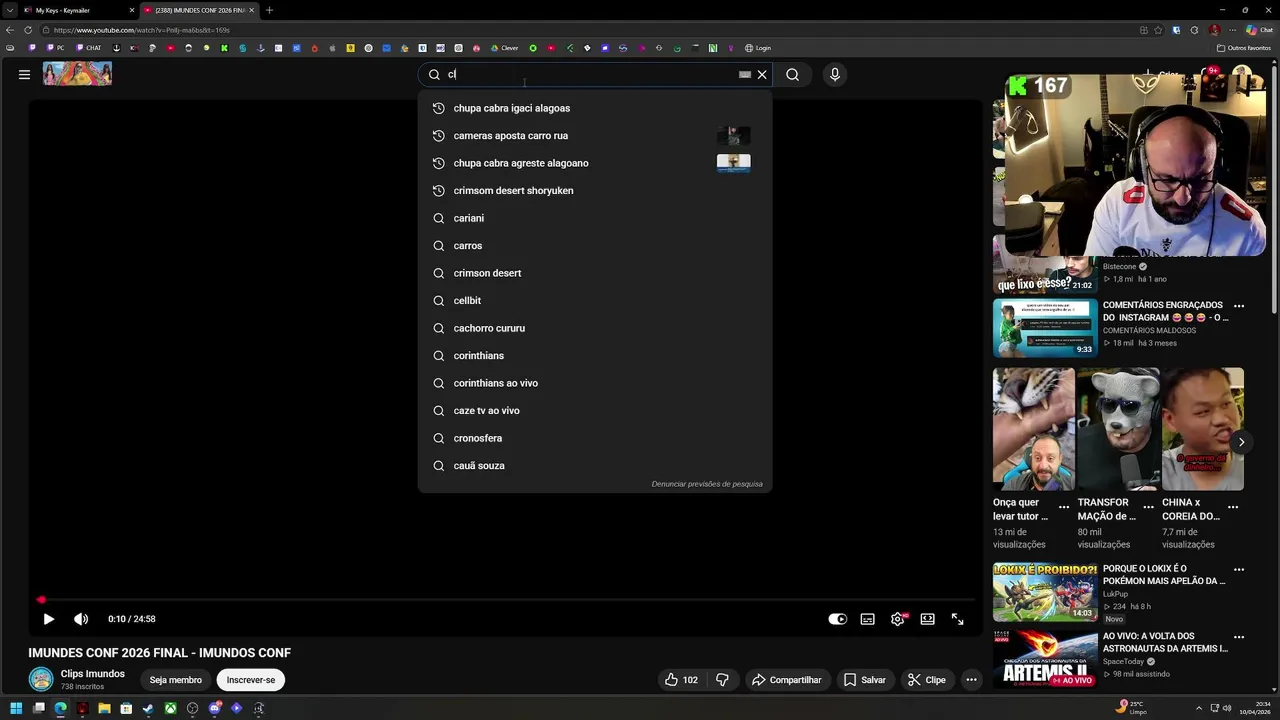Play the video with the play button
Viewport: 1280px width, 720px height.
pyautogui.click(x=48, y=619)
